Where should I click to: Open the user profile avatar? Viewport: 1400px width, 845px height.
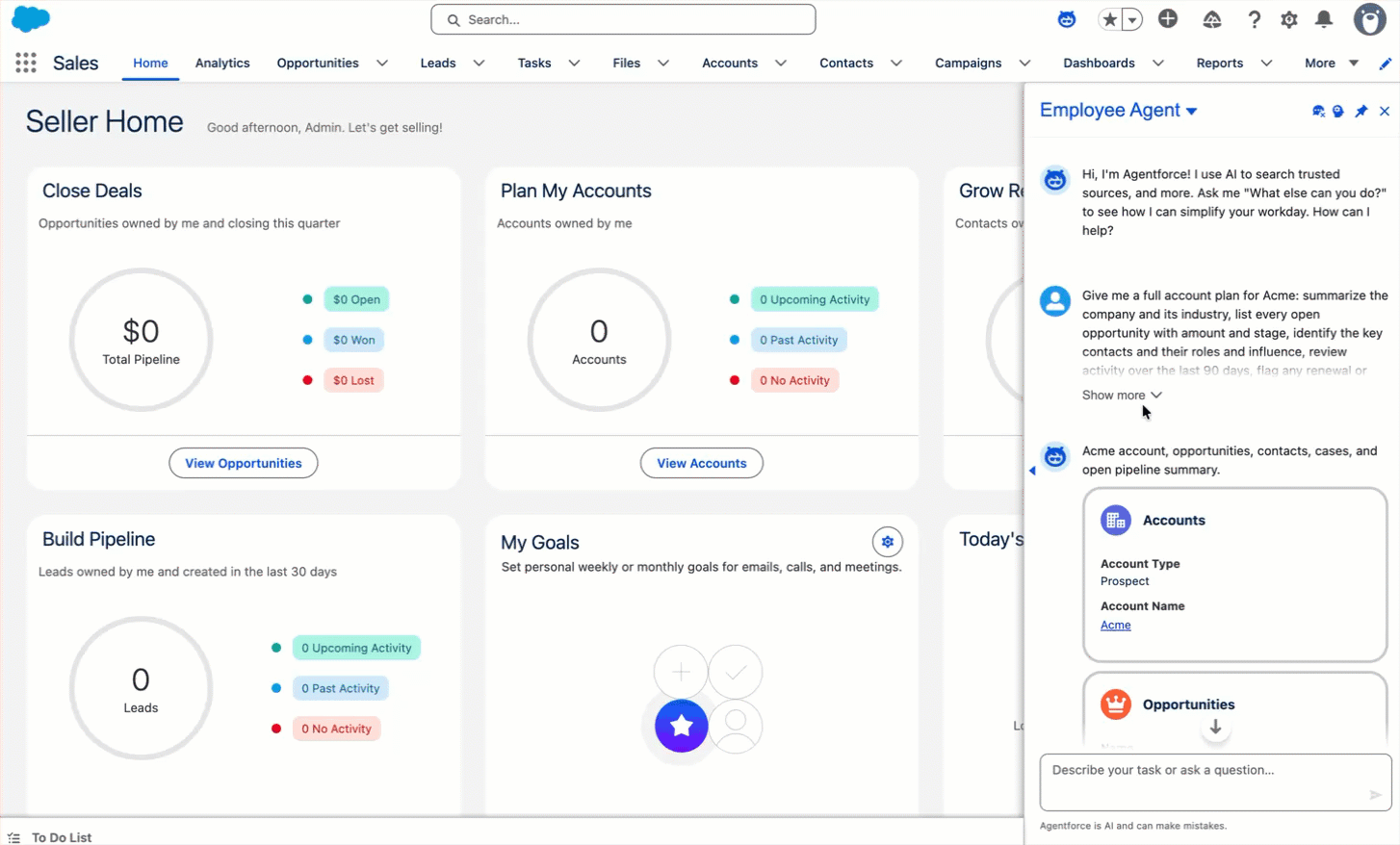click(1369, 19)
